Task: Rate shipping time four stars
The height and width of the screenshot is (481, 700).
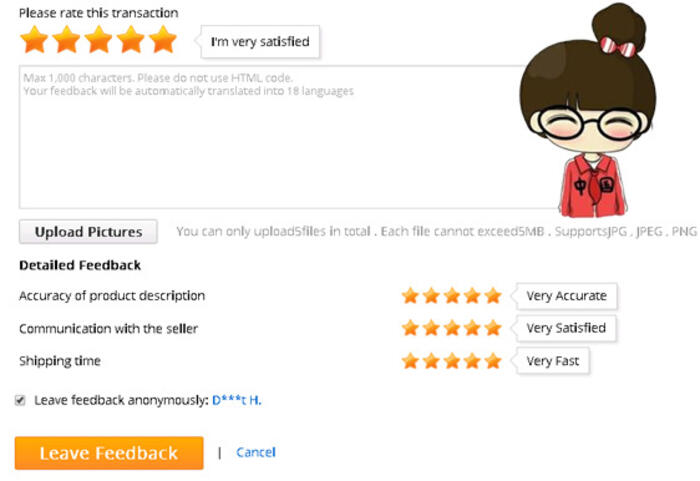Action: click(472, 361)
